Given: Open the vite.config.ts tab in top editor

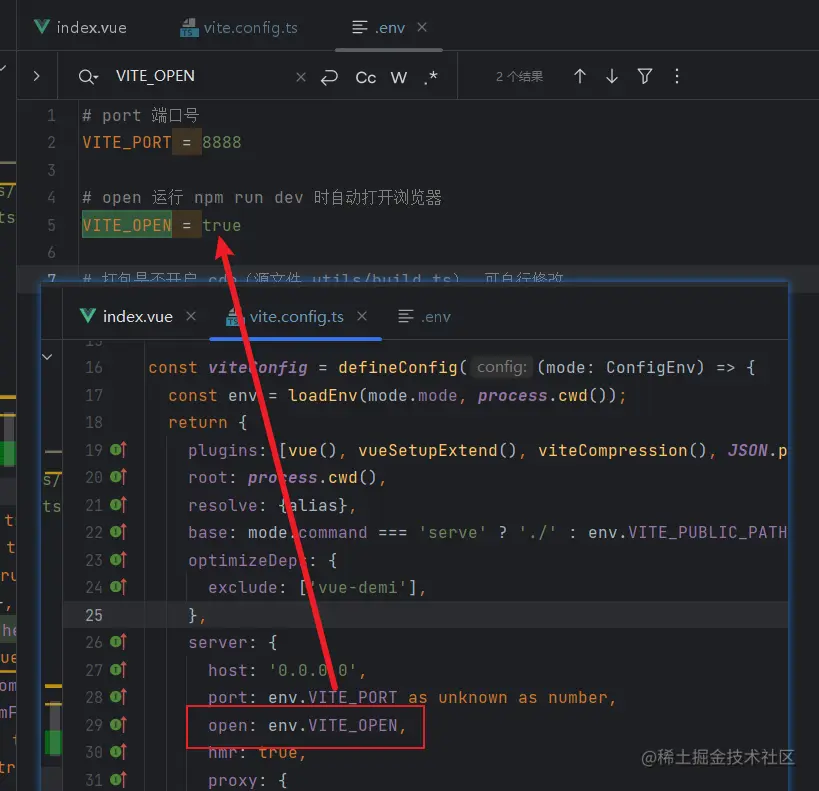Looking at the screenshot, I should click(239, 27).
